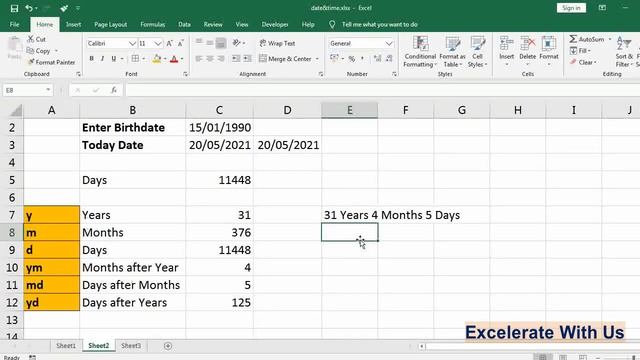
Task: Open the Customize Quick Access Toolbar dropdown
Action: coord(78,8)
